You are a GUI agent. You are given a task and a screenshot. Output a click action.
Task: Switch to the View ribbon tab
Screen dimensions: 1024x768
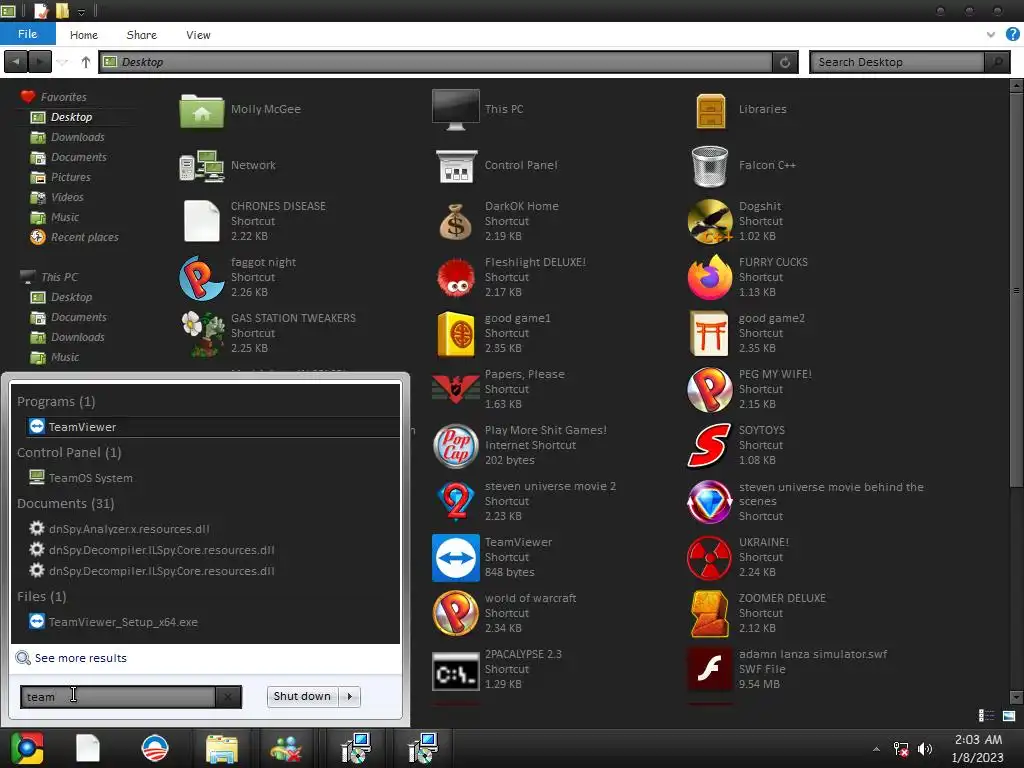point(198,35)
